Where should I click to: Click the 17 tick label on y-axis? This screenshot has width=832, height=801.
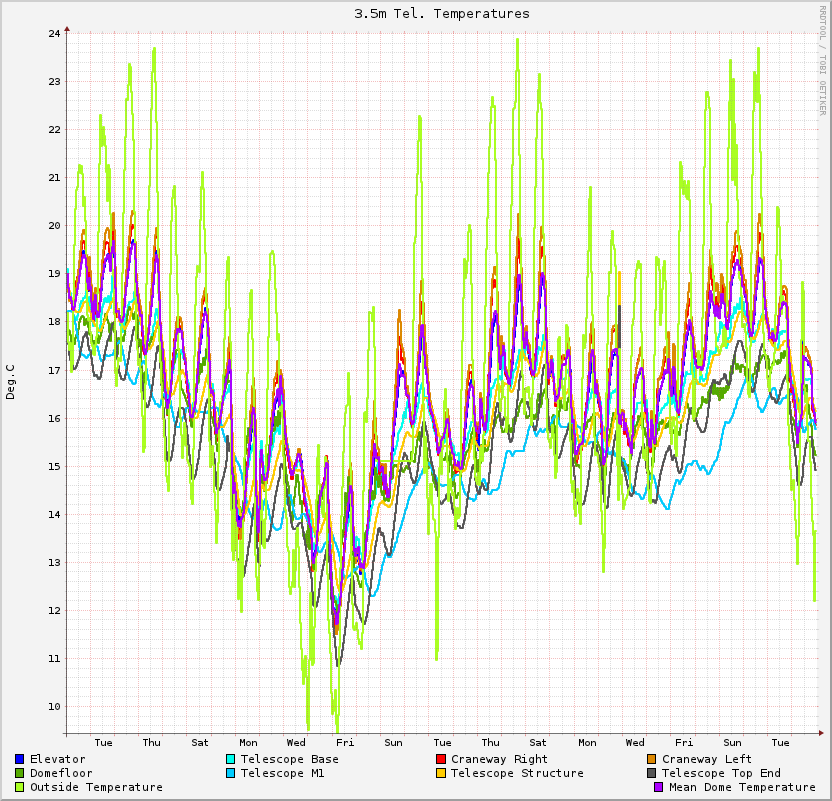point(53,370)
